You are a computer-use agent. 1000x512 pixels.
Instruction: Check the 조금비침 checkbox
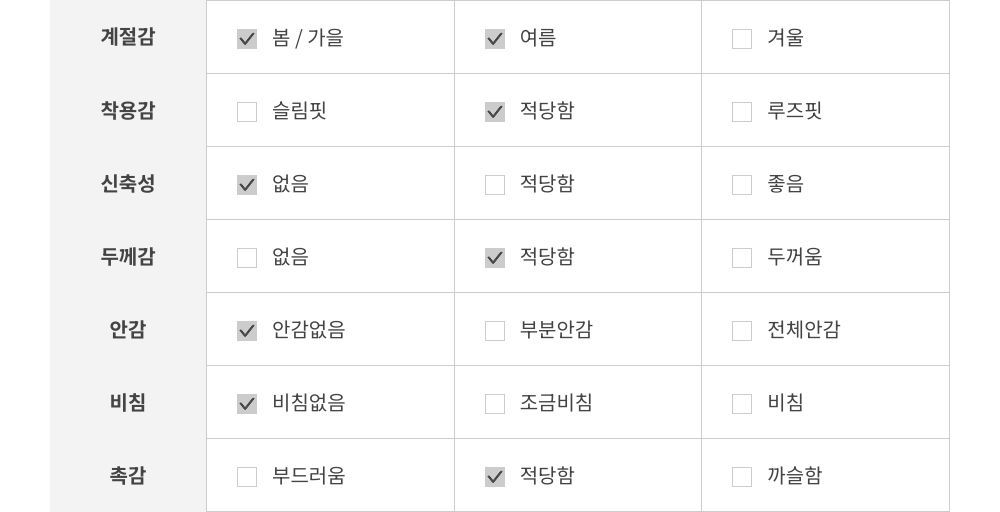tap(495, 404)
